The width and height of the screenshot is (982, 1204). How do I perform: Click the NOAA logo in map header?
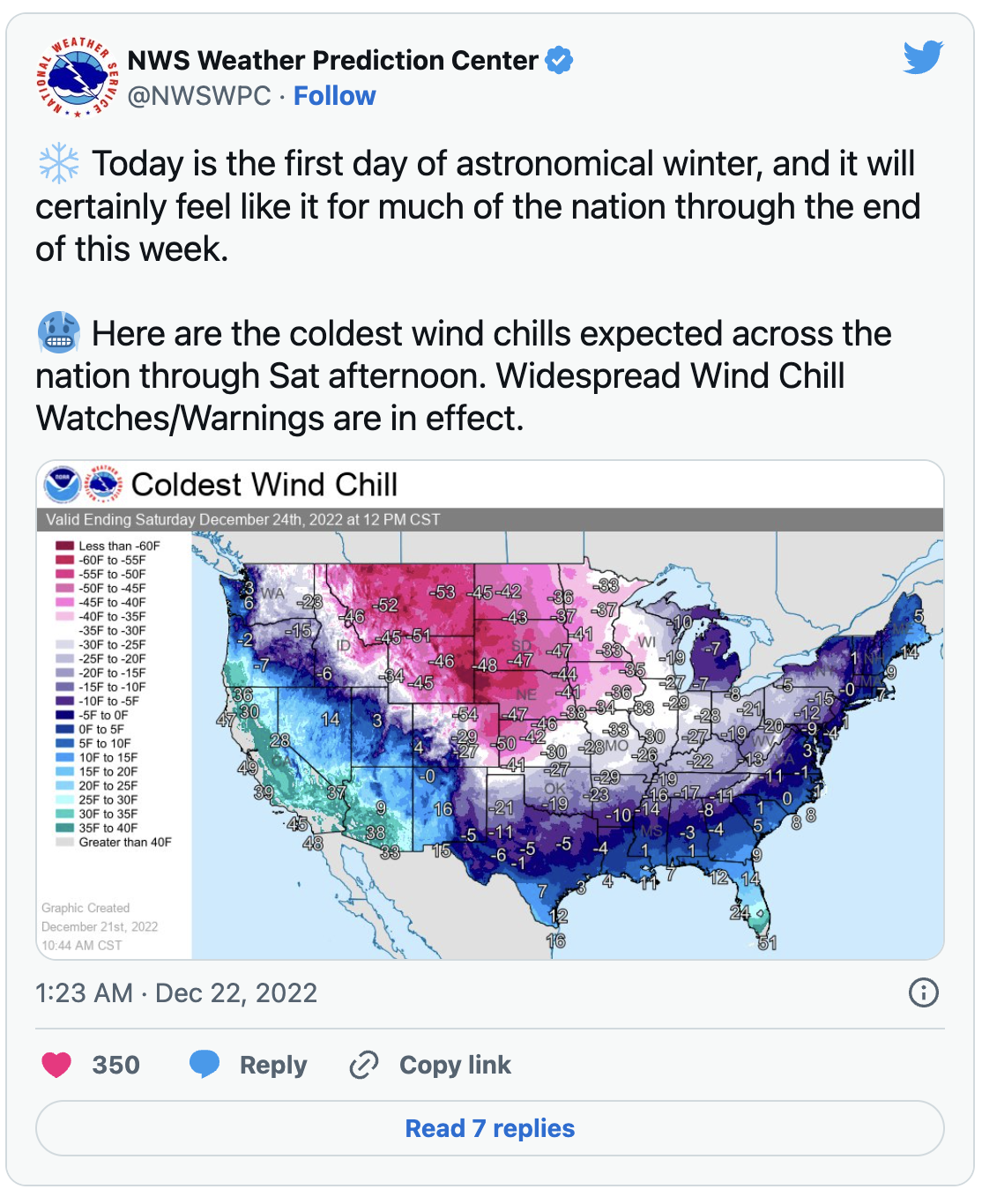coord(62,485)
